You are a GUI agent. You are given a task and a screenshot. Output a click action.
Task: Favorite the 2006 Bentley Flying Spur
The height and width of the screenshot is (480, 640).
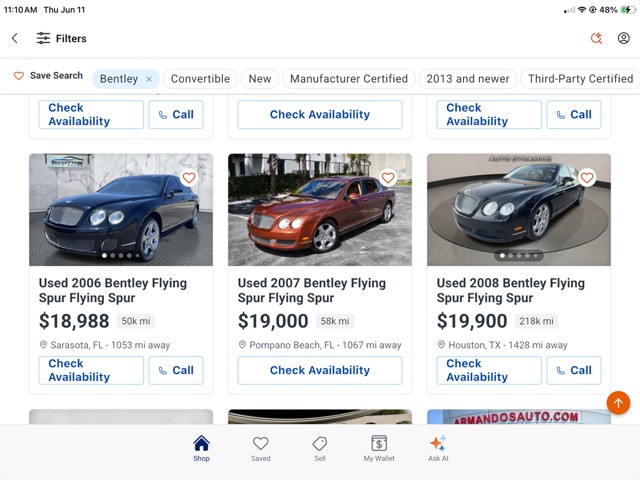tap(189, 178)
